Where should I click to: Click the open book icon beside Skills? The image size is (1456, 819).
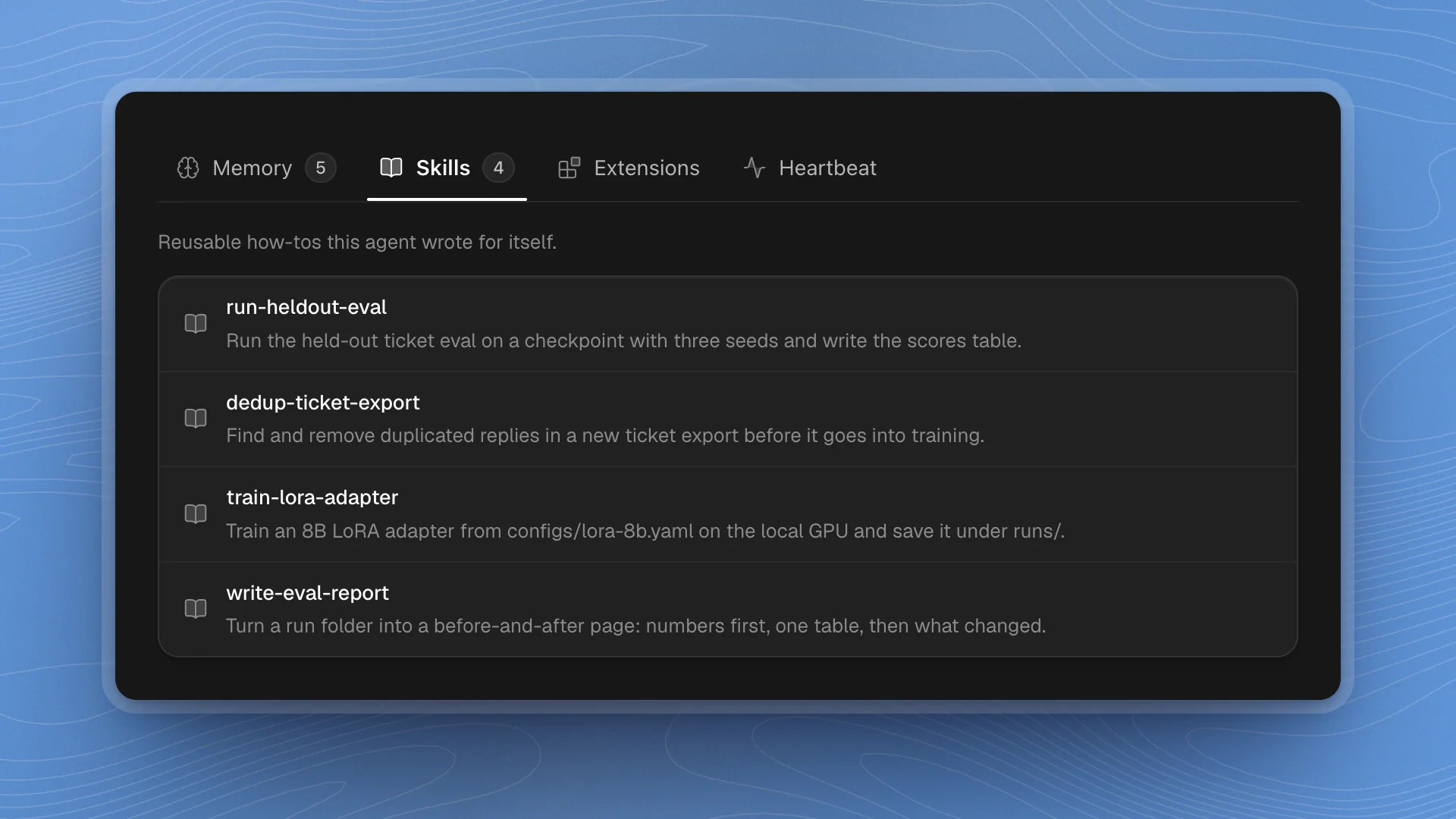[x=391, y=168]
